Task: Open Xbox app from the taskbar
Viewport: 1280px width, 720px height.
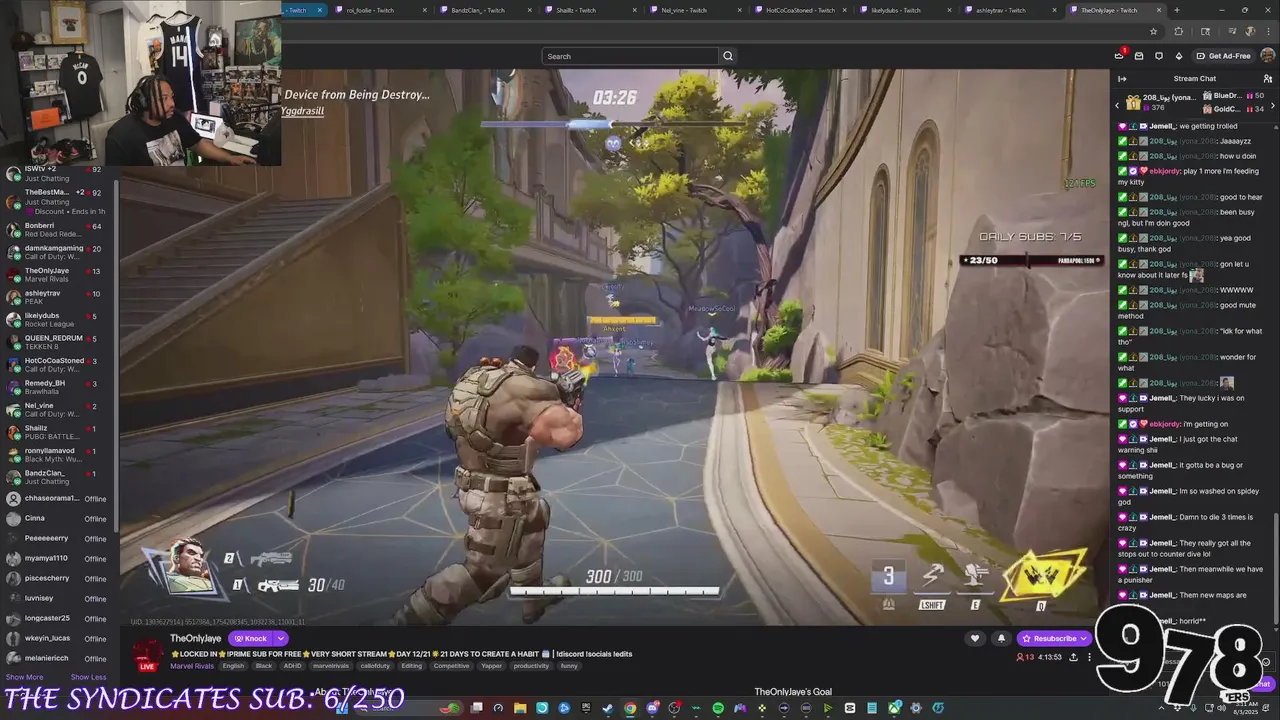Action: pos(894,708)
